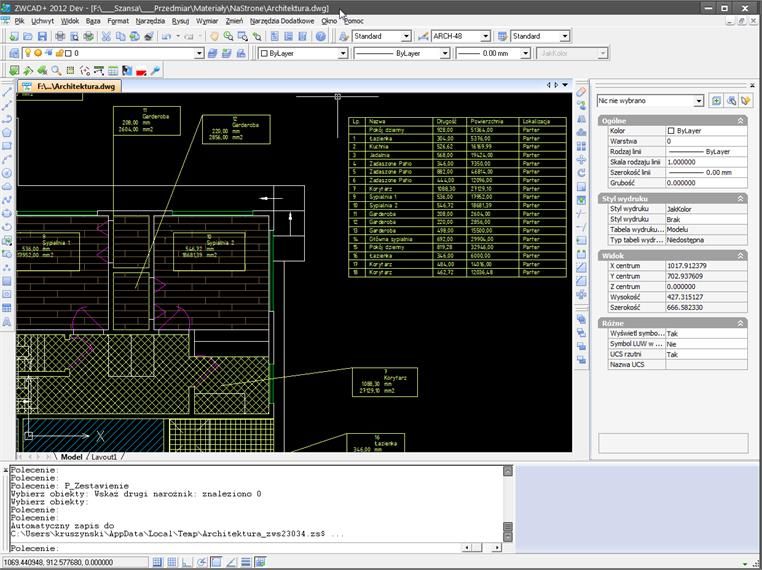This screenshot has height=570, width=762.
Task: Select the Erase tool in the modify toolbar
Action: pos(582,91)
